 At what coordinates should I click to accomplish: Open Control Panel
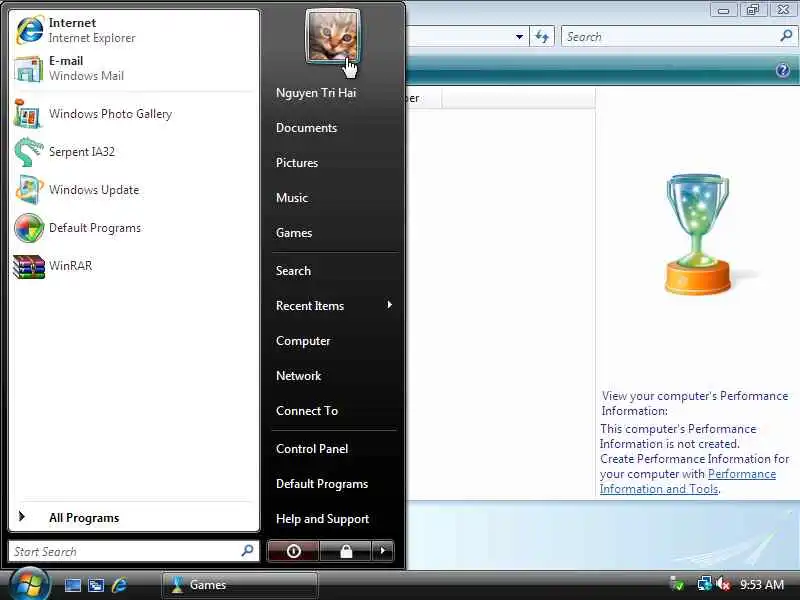[x=312, y=449]
